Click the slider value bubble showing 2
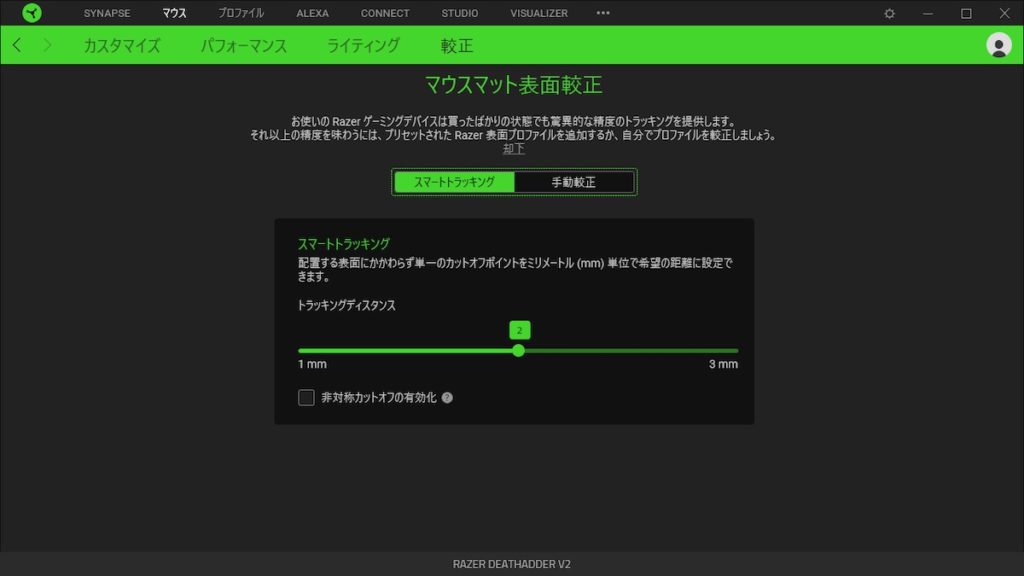 (520, 330)
